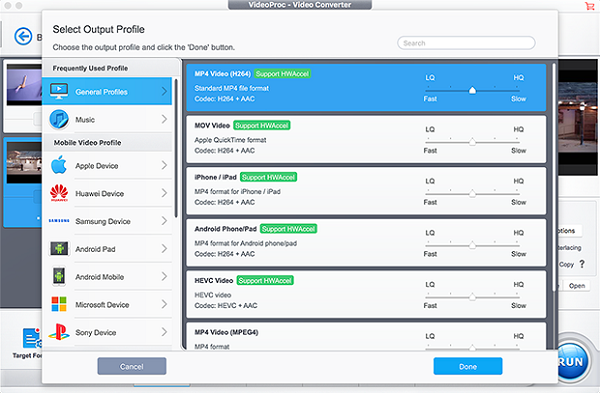Select MP4 Video (H264) profile title

[x=222, y=74]
